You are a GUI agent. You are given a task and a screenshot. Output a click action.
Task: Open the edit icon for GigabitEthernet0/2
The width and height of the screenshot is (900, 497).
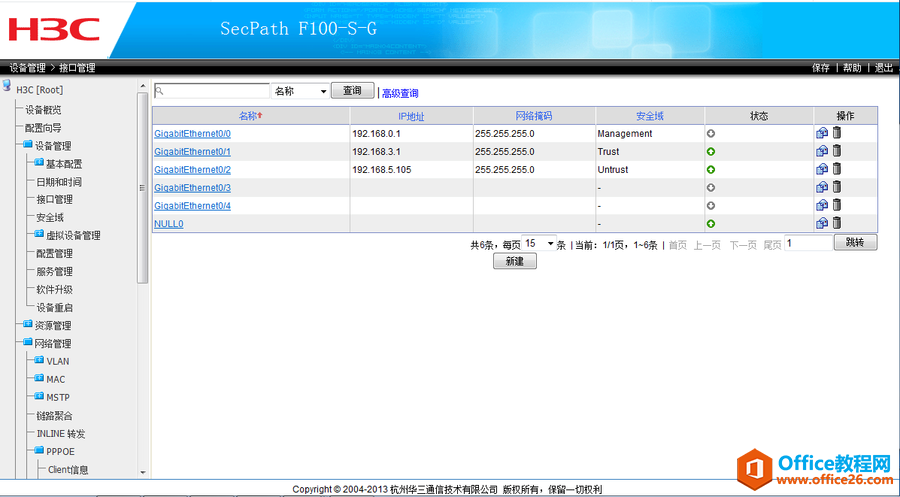822,169
